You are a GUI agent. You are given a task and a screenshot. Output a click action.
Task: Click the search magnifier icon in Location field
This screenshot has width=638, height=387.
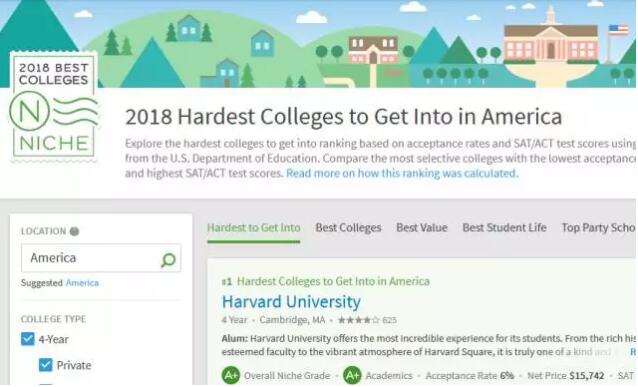(x=168, y=260)
